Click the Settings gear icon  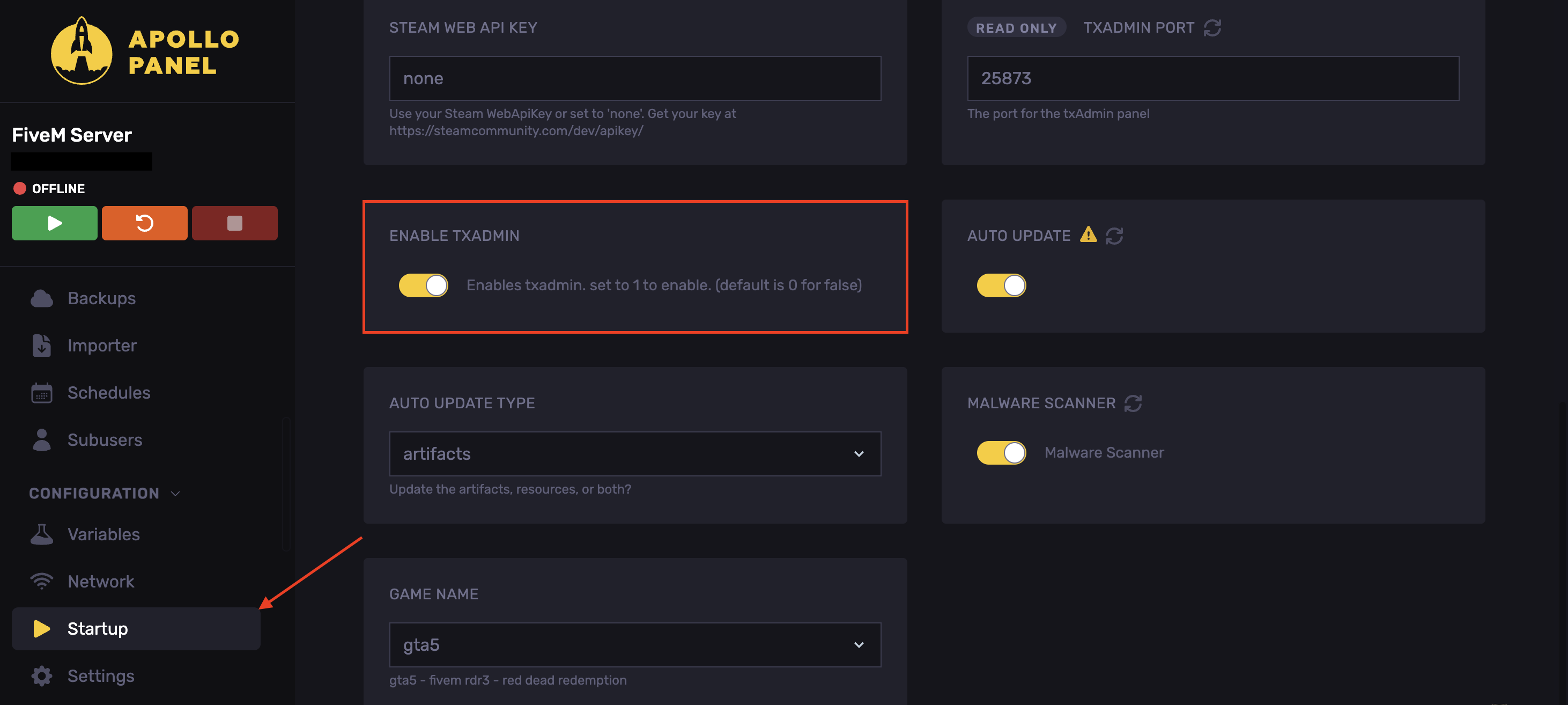[x=41, y=676]
